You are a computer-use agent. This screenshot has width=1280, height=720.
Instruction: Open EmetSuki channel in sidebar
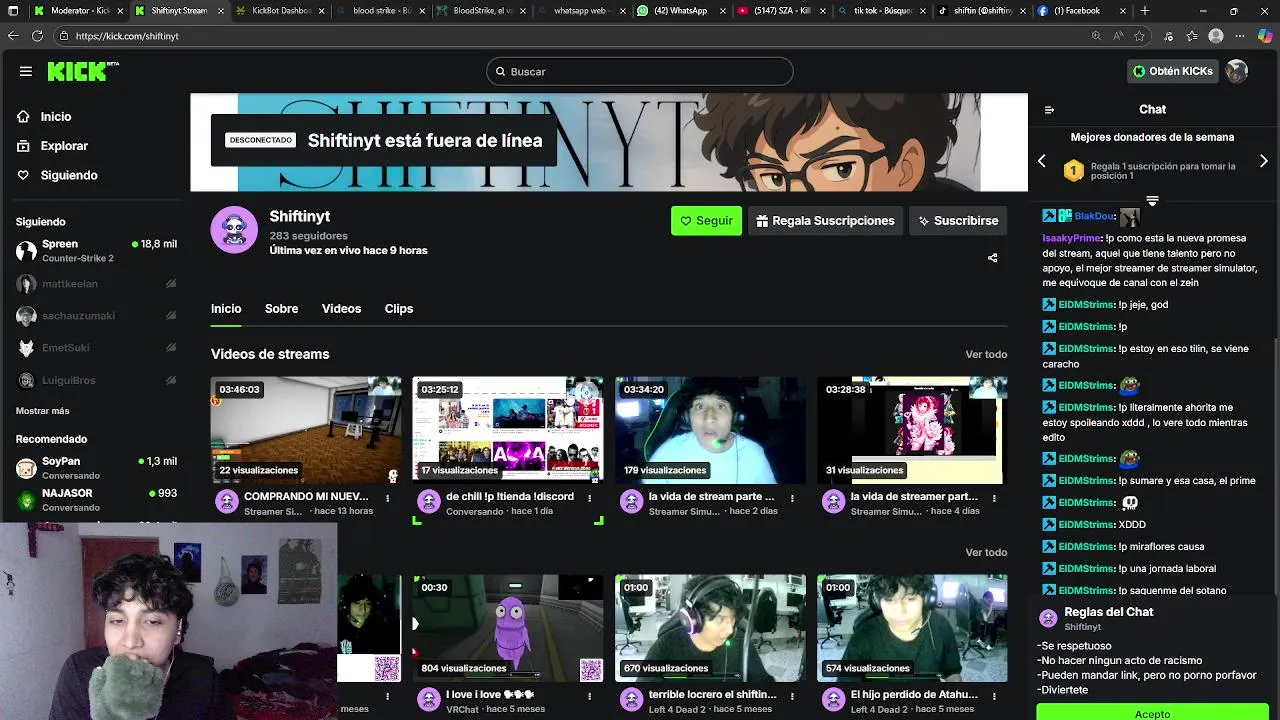(x=96, y=348)
